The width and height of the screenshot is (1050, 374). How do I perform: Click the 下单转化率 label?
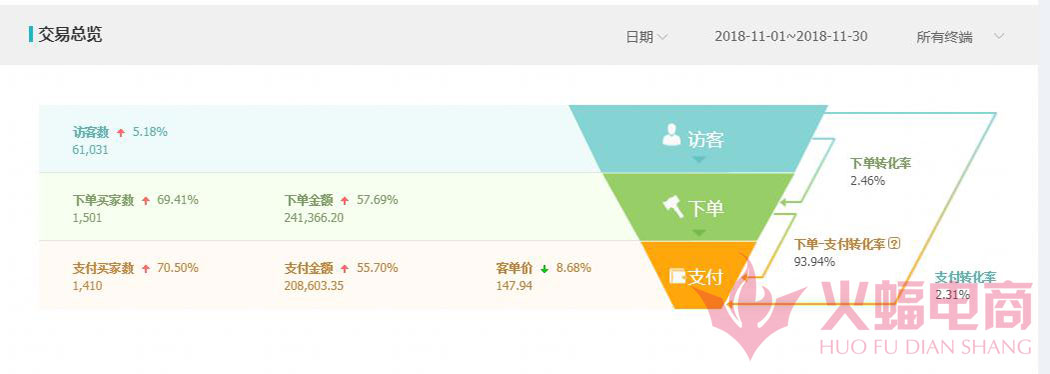881,163
